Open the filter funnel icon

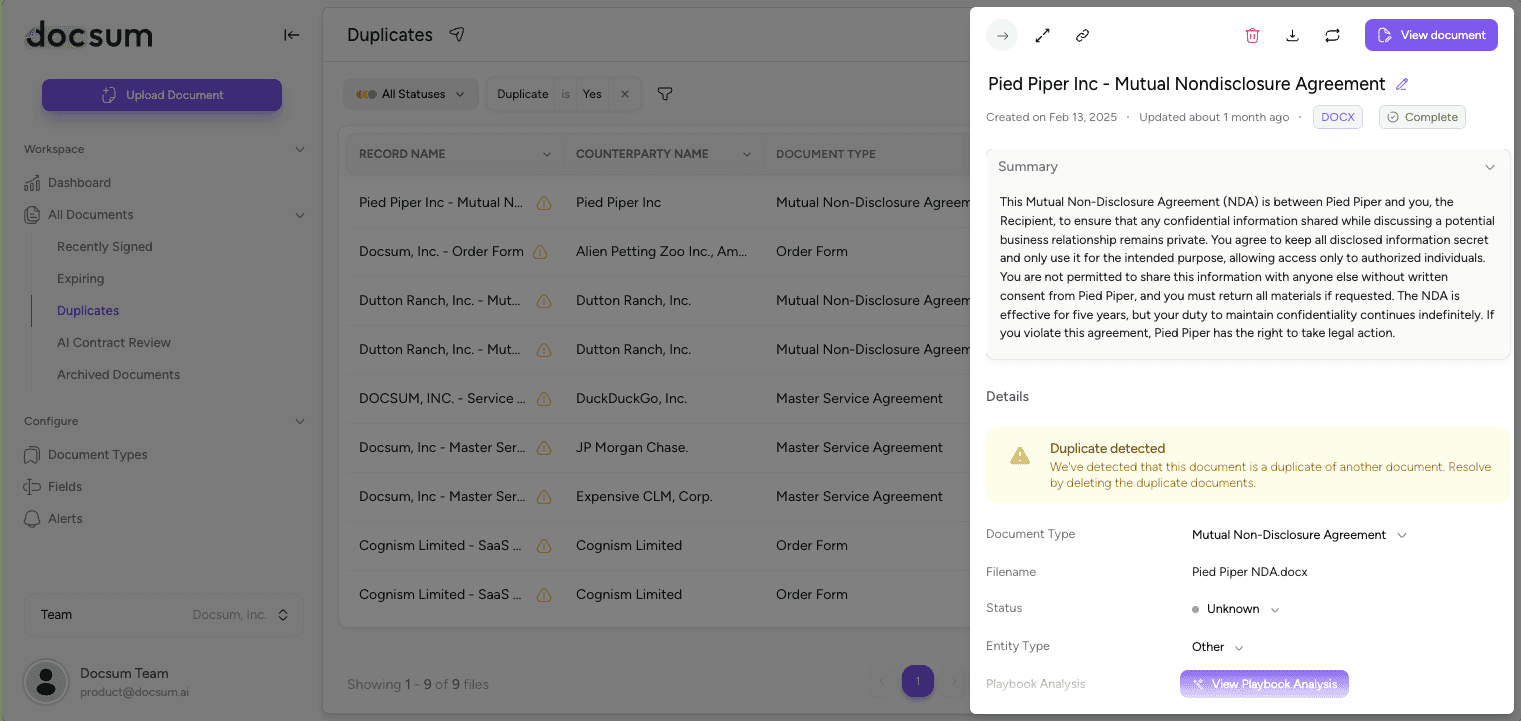point(664,94)
